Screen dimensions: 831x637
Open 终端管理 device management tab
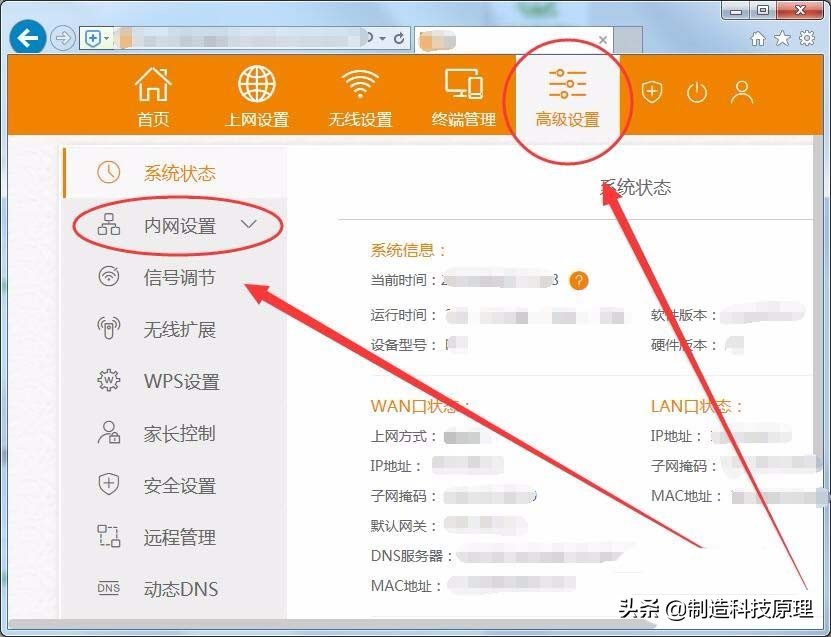(464, 97)
